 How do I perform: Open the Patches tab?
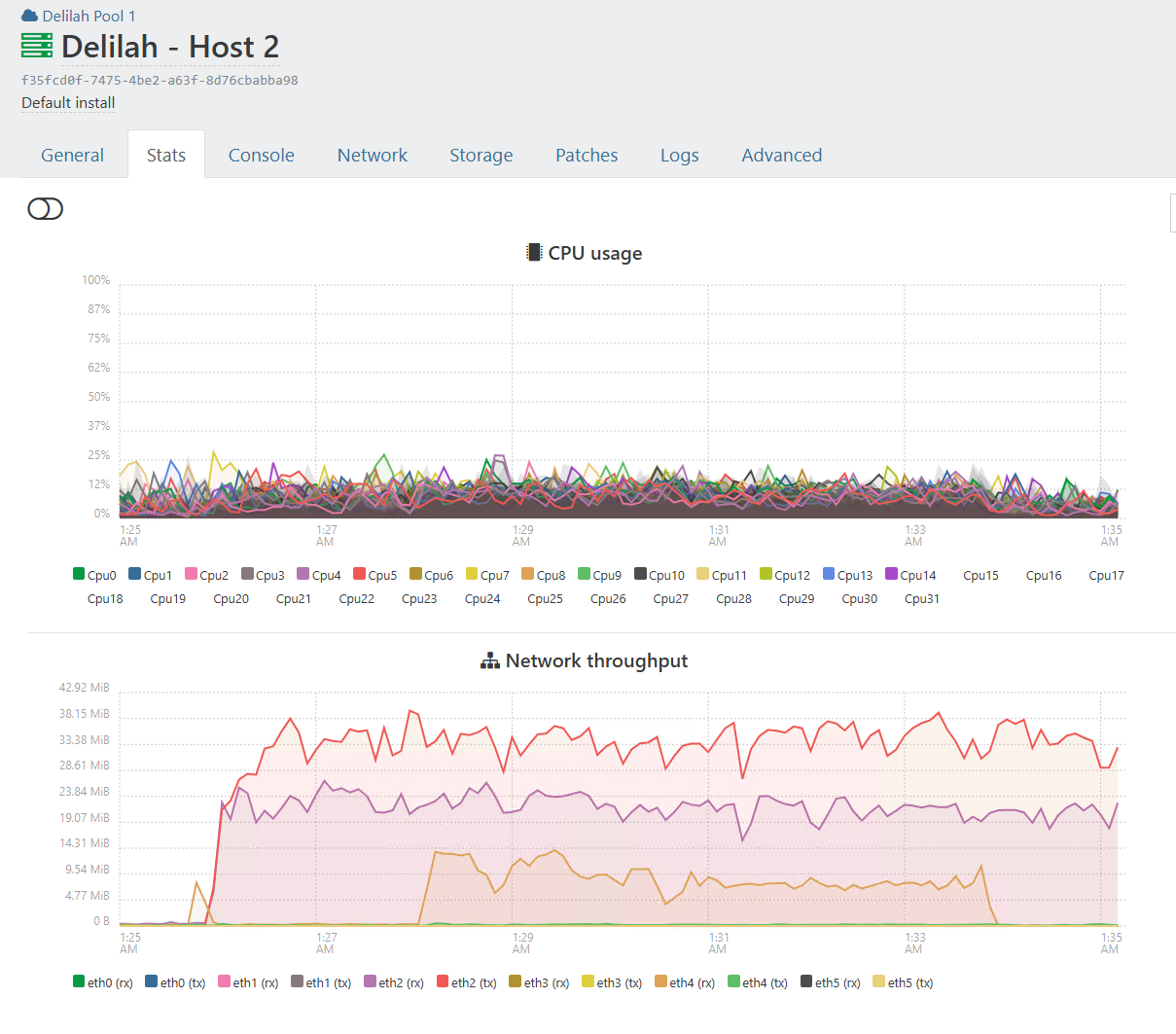point(587,156)
